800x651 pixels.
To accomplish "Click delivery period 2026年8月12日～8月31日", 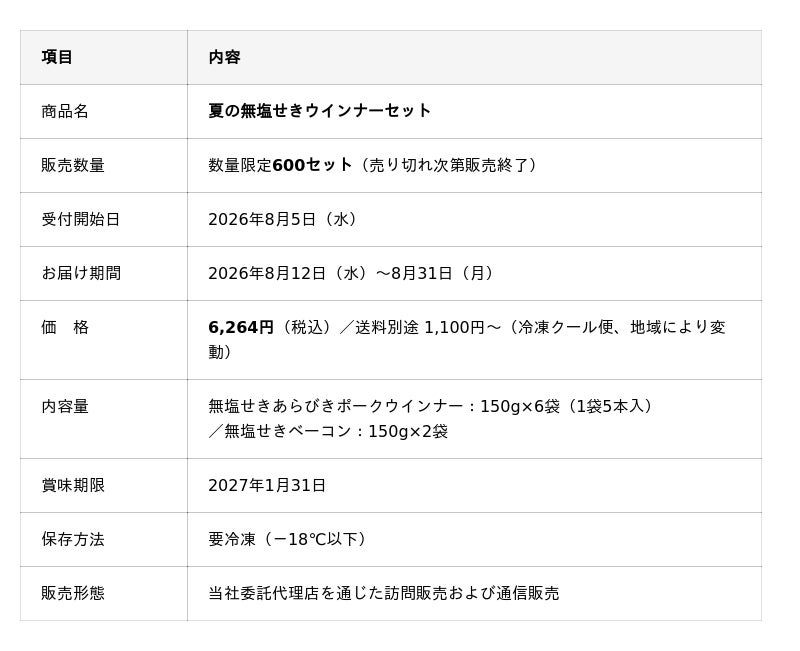I will pos(352,273).
